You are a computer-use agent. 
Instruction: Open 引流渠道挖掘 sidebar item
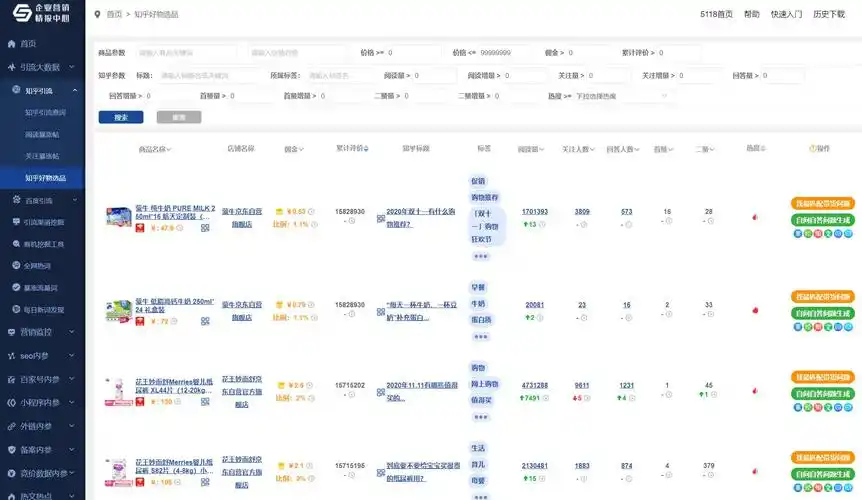[x=42, y=223]
